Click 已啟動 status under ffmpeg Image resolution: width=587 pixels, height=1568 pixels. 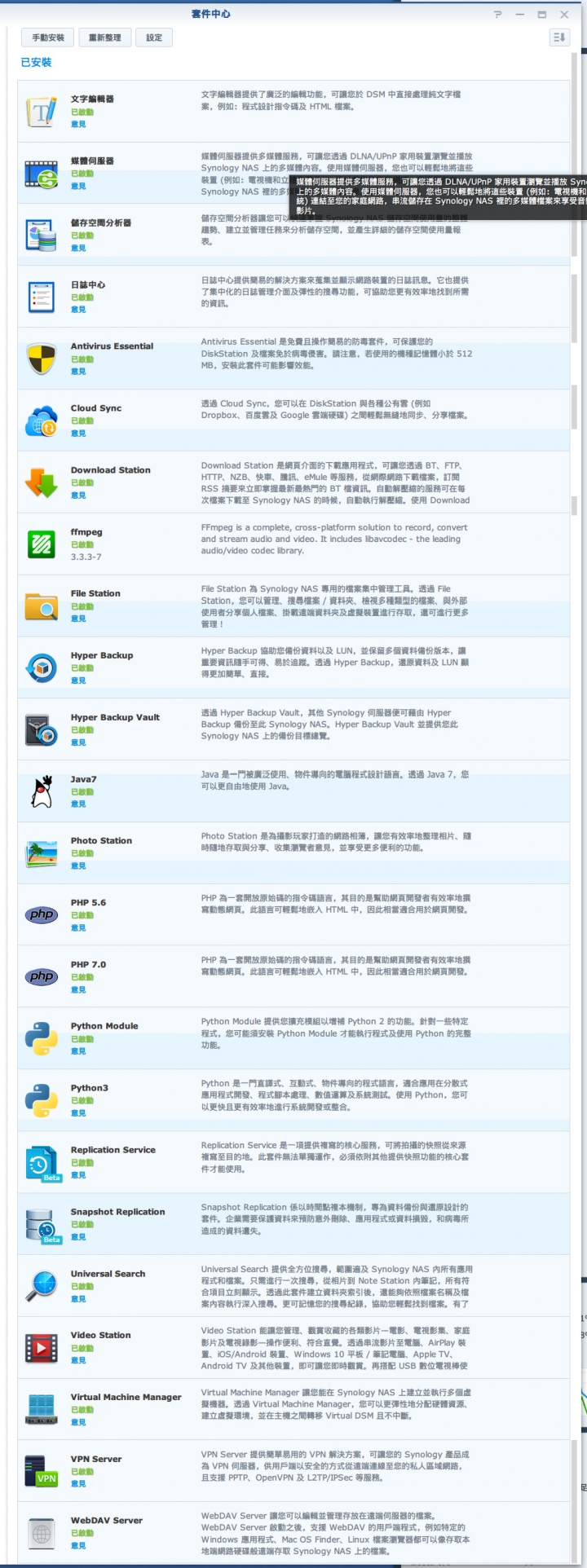click(x=82, y=544)
